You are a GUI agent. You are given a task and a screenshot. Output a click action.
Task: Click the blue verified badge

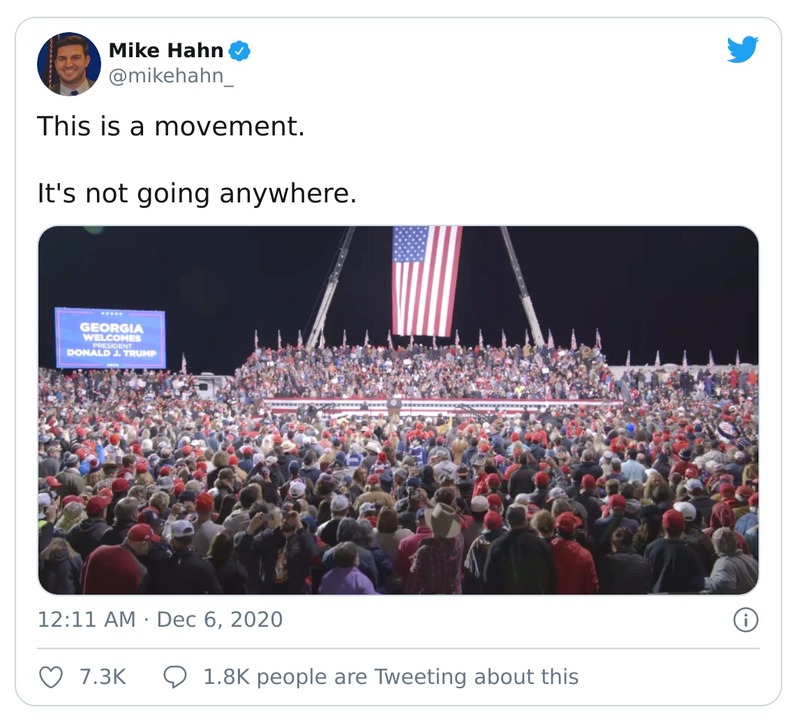[x=239, y=50]
